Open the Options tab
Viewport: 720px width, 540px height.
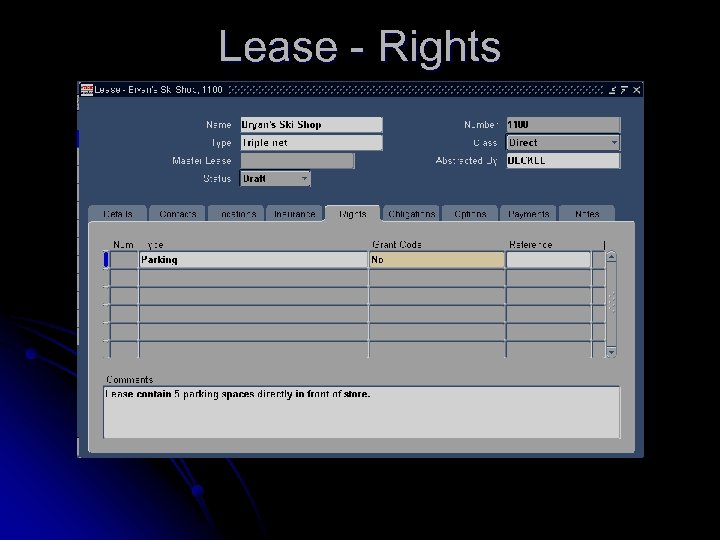(470, 214)
